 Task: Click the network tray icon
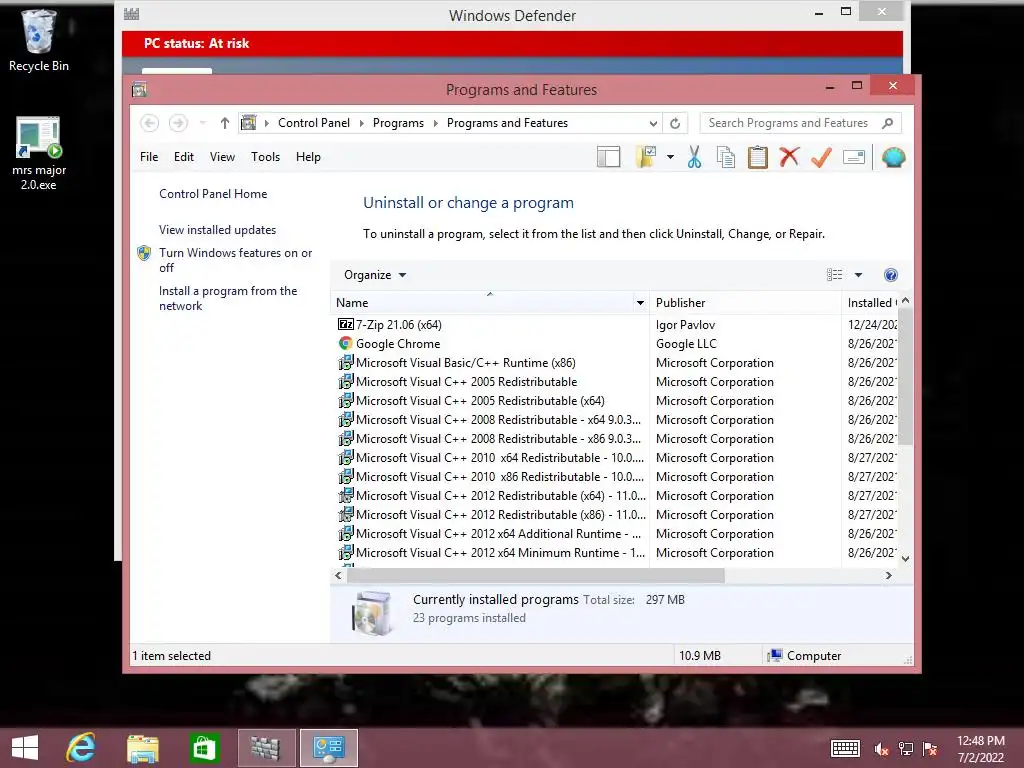click(906, 749)
